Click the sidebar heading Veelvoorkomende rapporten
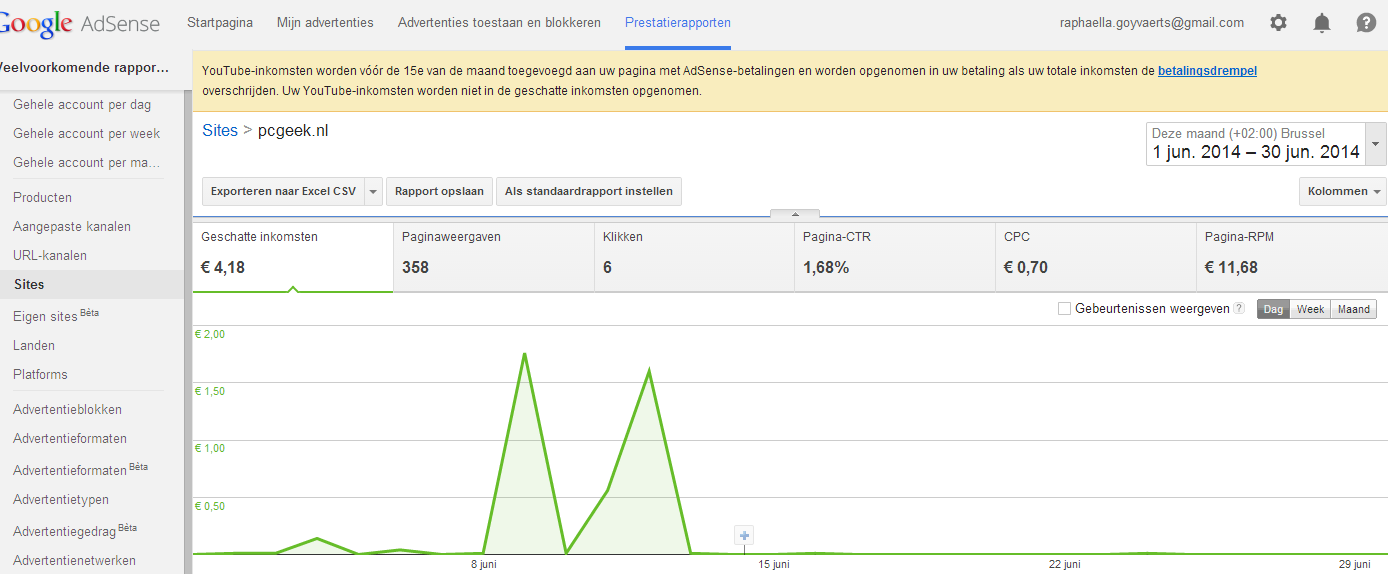This screenshot has height=574, width=1388. click(84, 68)
